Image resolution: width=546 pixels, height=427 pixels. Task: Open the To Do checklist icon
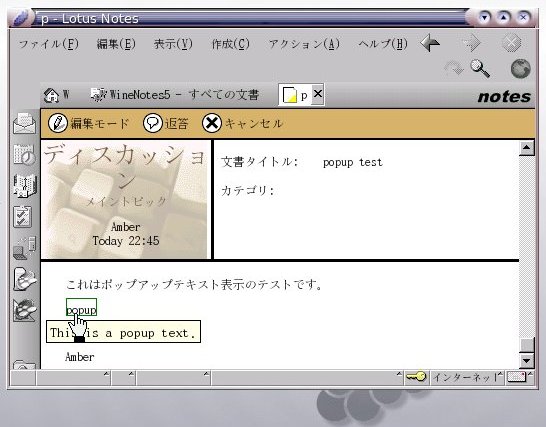pyautogui.click(x=23, y=216)
